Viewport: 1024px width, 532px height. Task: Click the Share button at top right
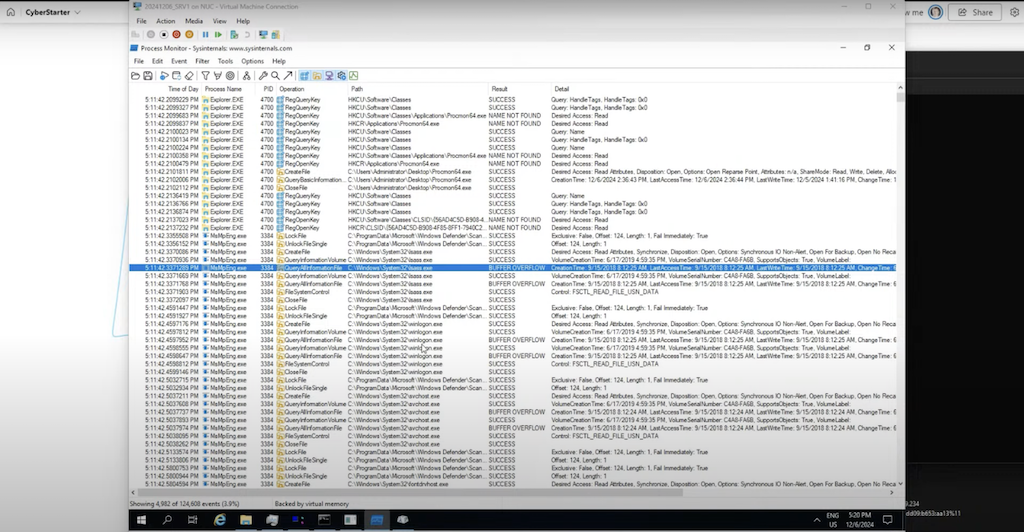click(x=974, y=13)
